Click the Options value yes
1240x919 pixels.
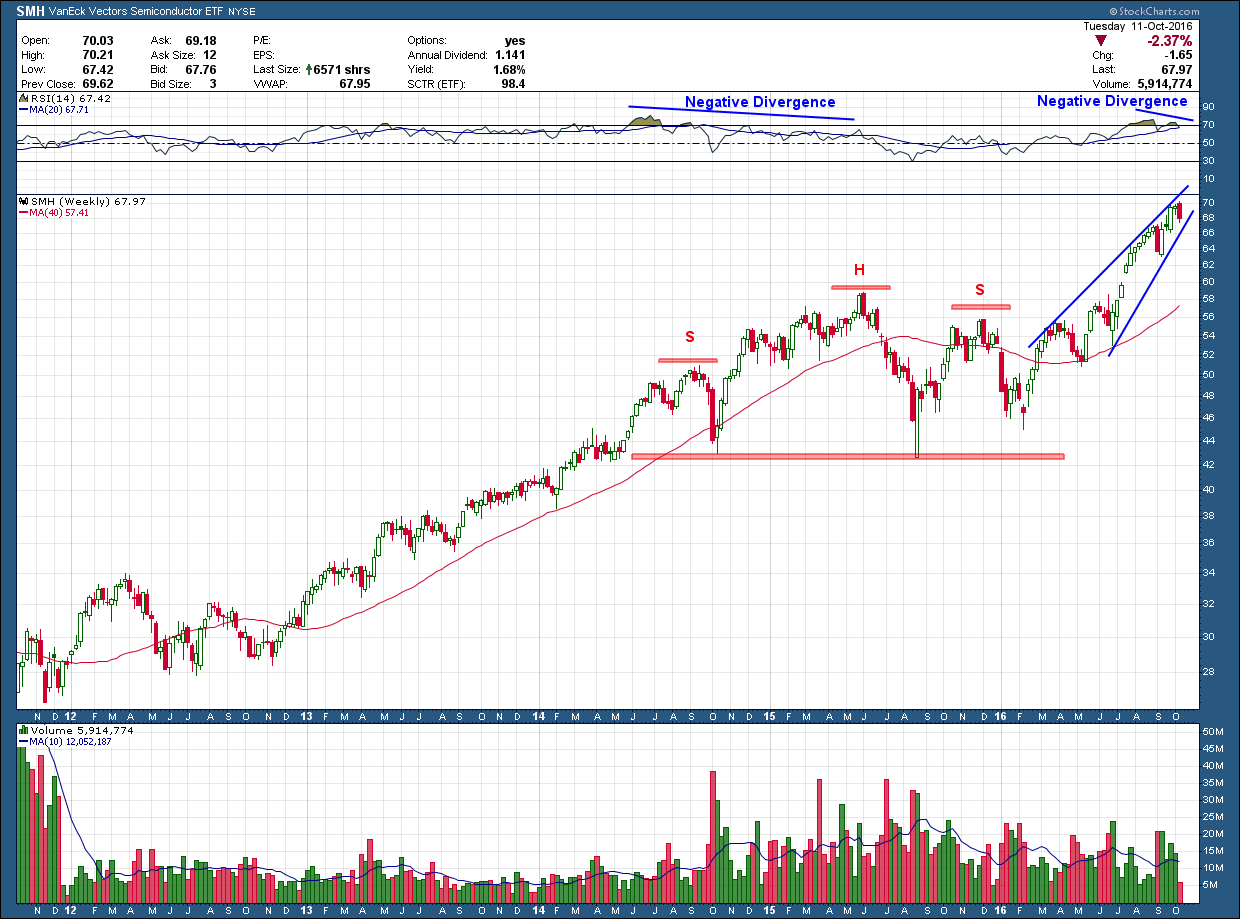point(515,41)
